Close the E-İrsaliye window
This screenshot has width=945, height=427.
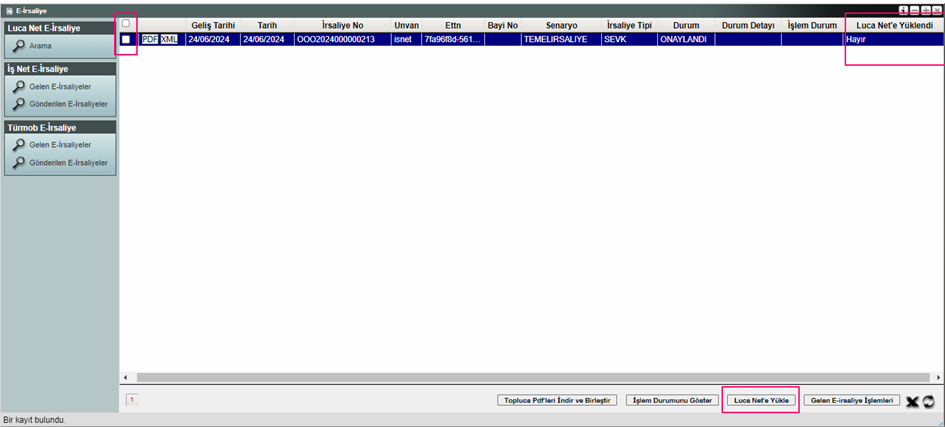[935, 10]
